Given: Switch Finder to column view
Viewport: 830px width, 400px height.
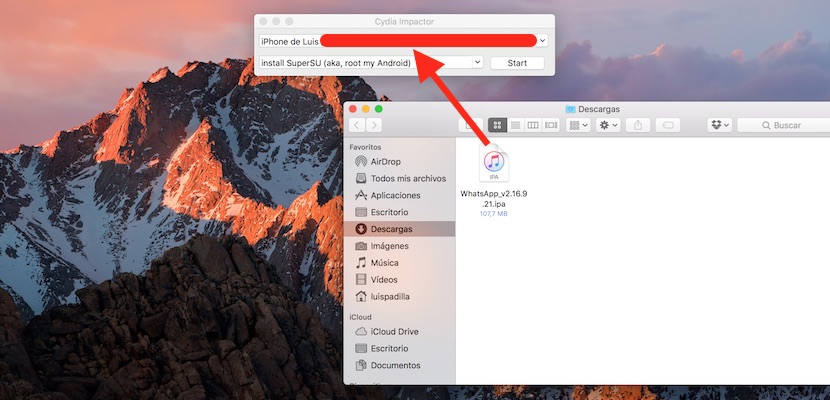Looking at the screenshot, I should [x=533, y=125].
